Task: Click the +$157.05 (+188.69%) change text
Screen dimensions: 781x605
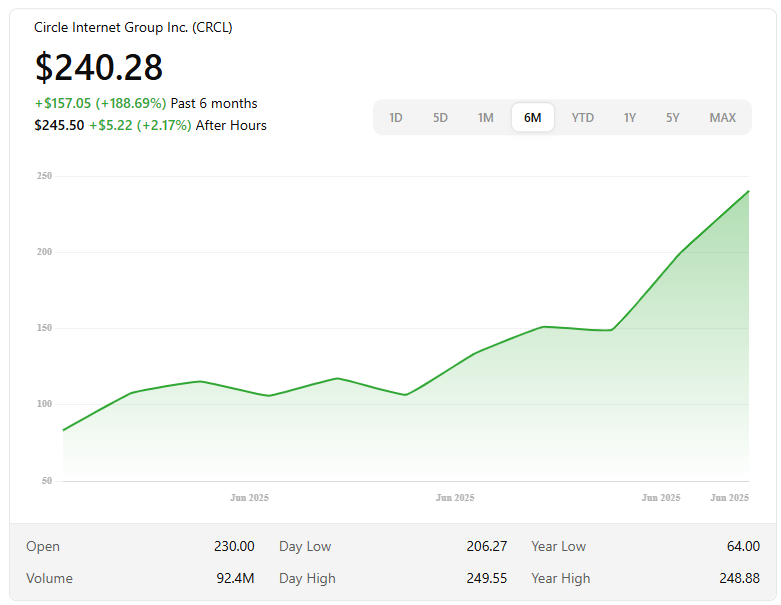Action: (x=100, y=104)
